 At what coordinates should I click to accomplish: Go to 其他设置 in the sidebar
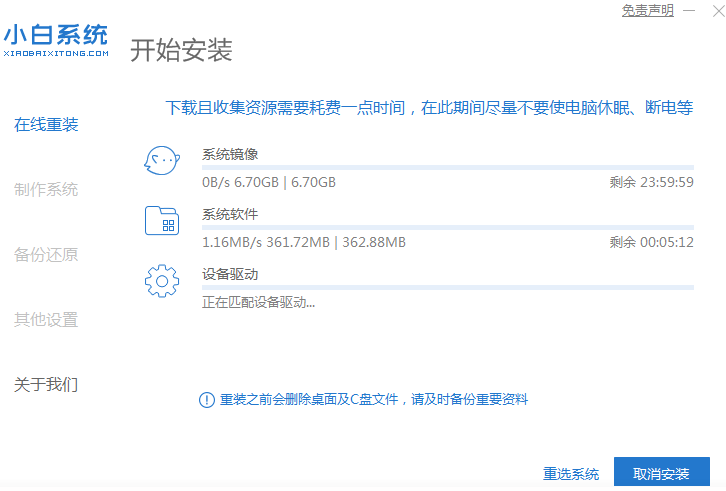[46, 320]
